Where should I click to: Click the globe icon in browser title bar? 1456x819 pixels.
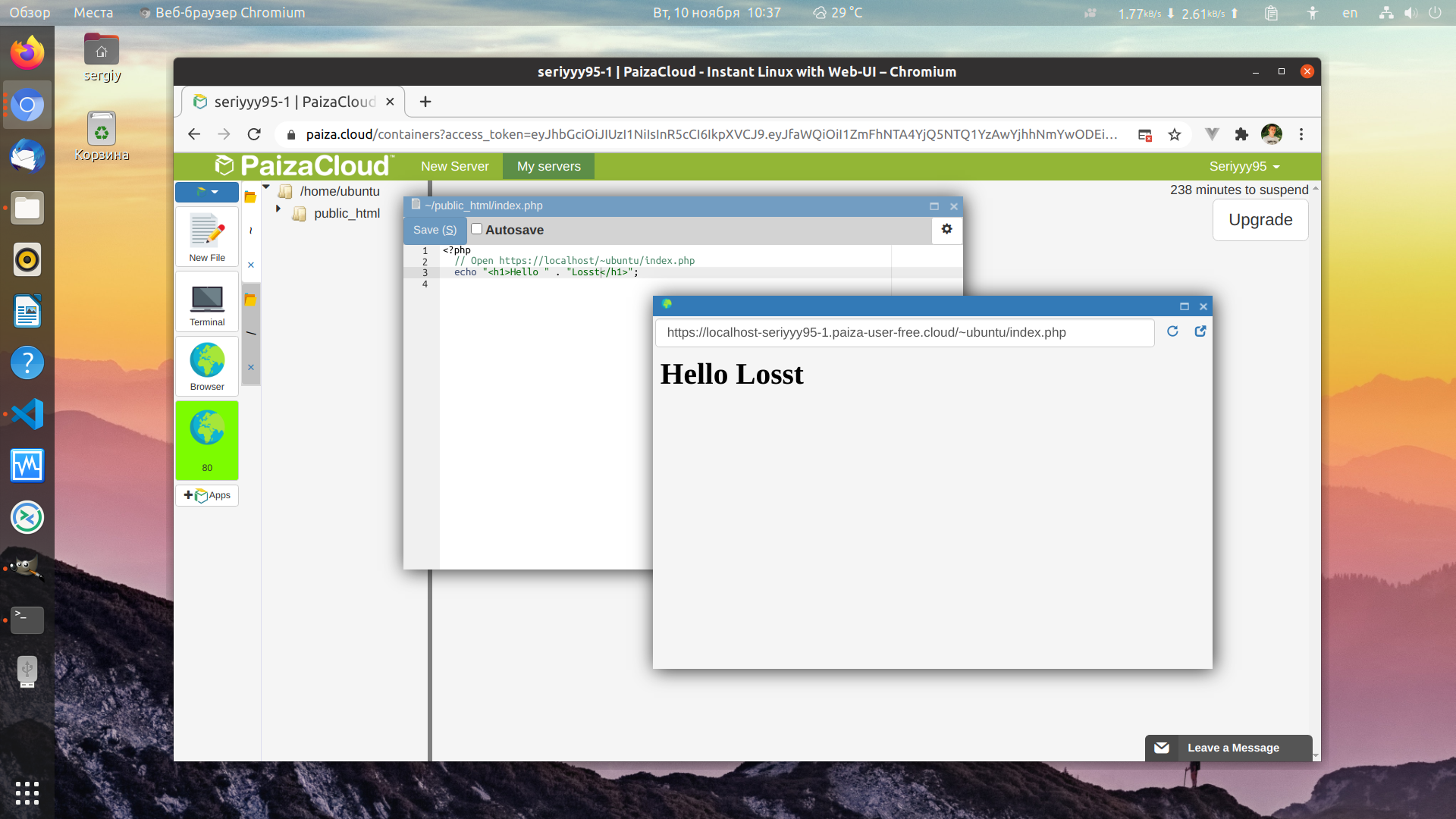coord(667,304)
